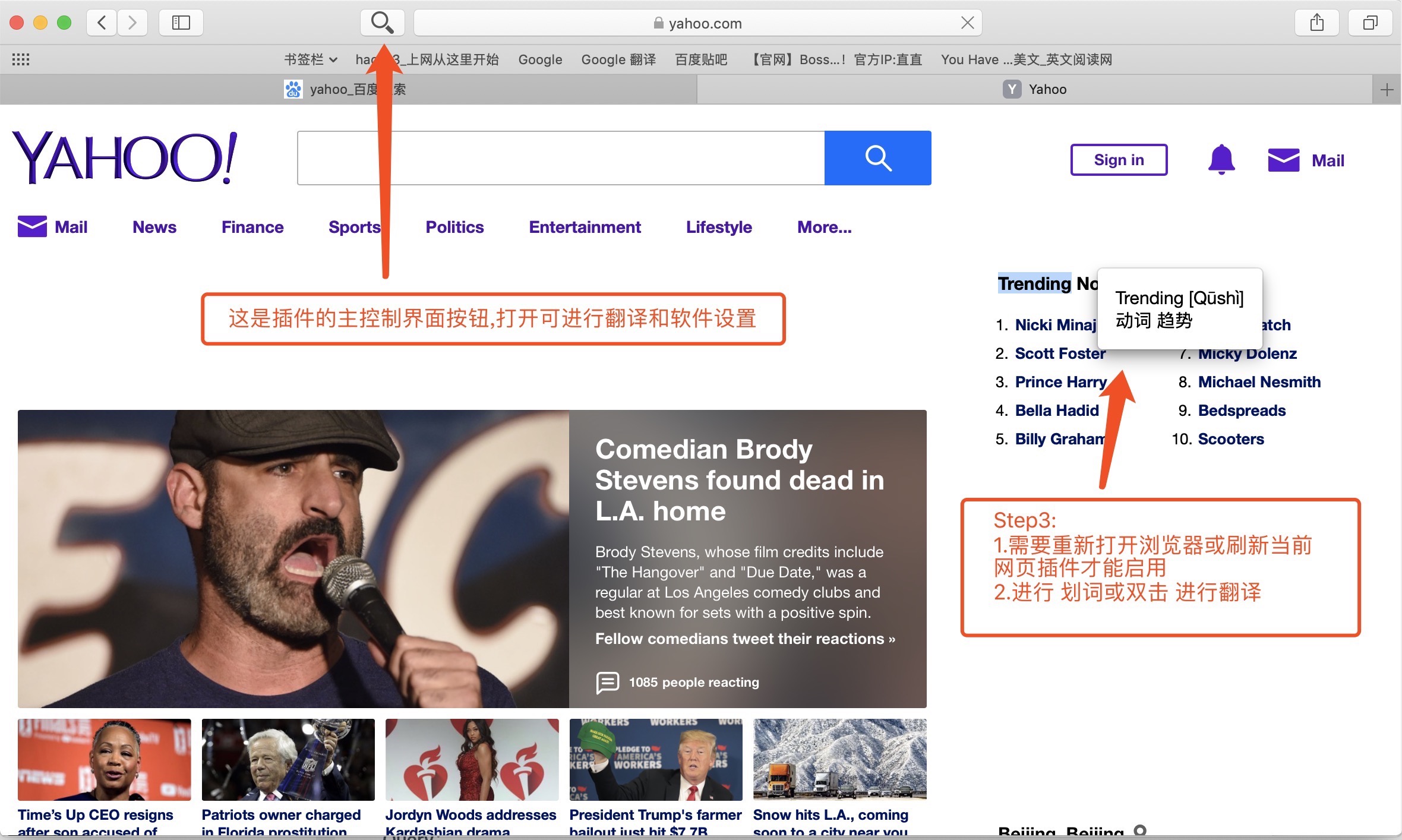Click the Patriots owner charged headline

pos(281,822)
